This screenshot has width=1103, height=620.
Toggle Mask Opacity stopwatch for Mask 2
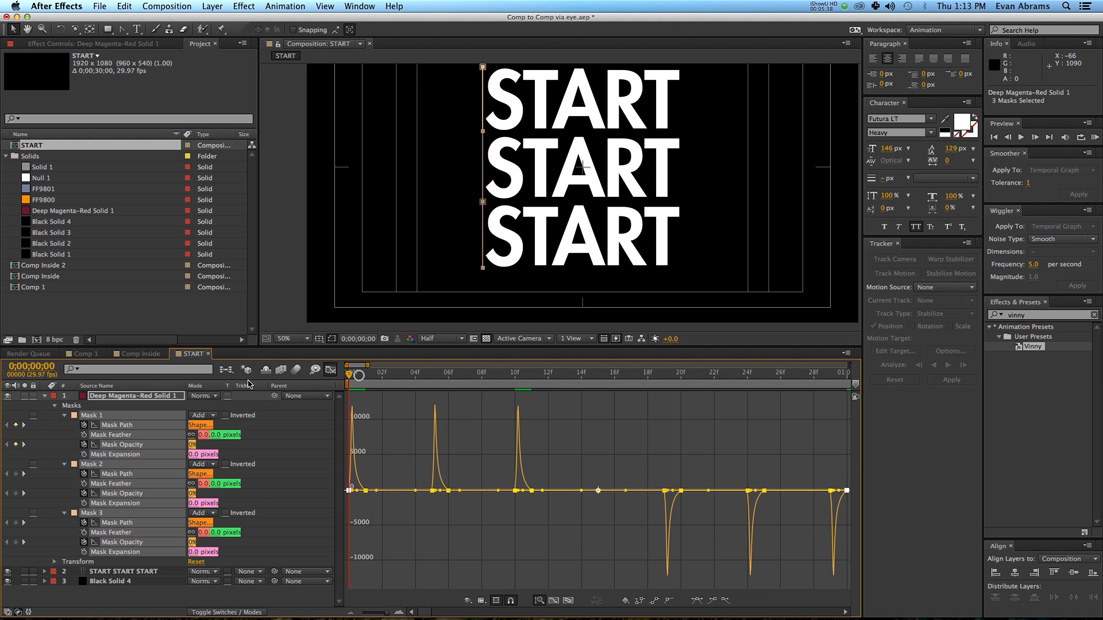coord(84,493)
